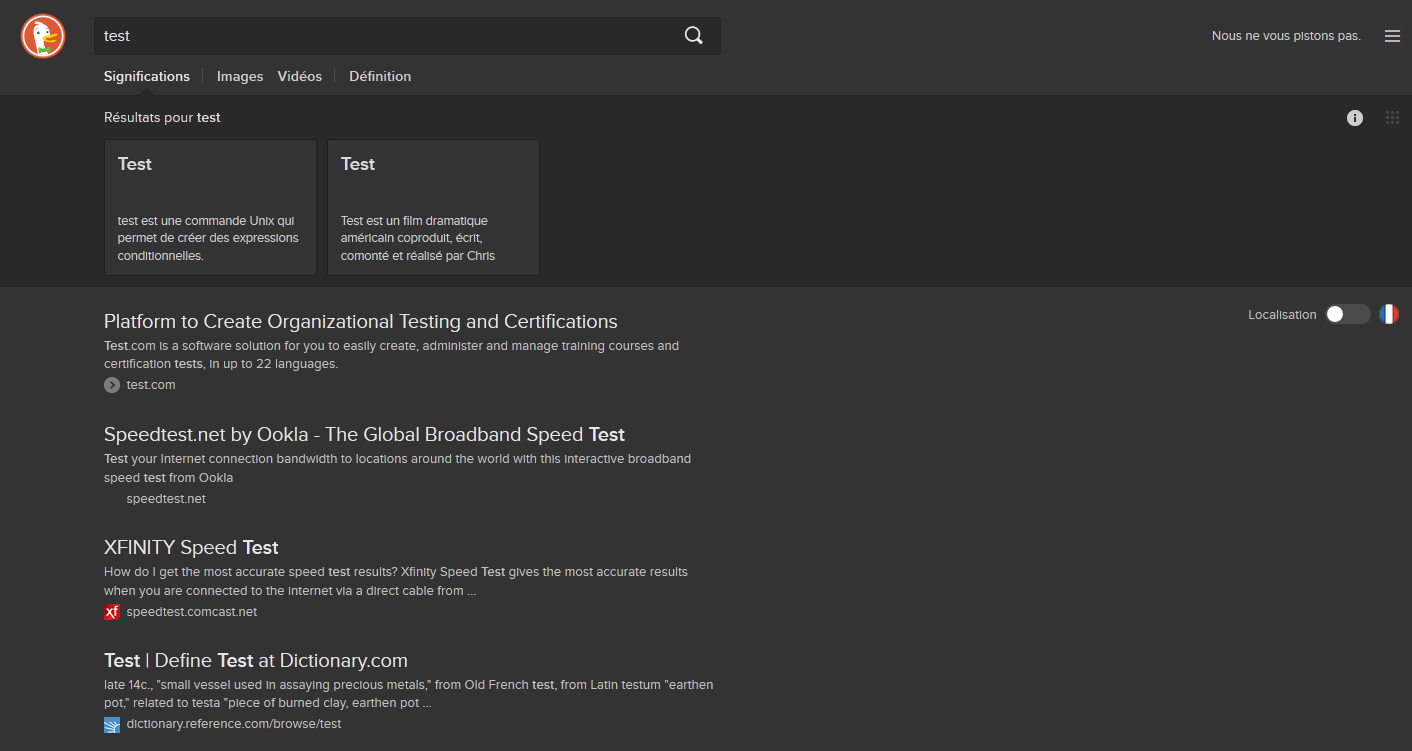1412x751 pixels.
Task: Click the search magnifier icon
Action: coord(694,35)
